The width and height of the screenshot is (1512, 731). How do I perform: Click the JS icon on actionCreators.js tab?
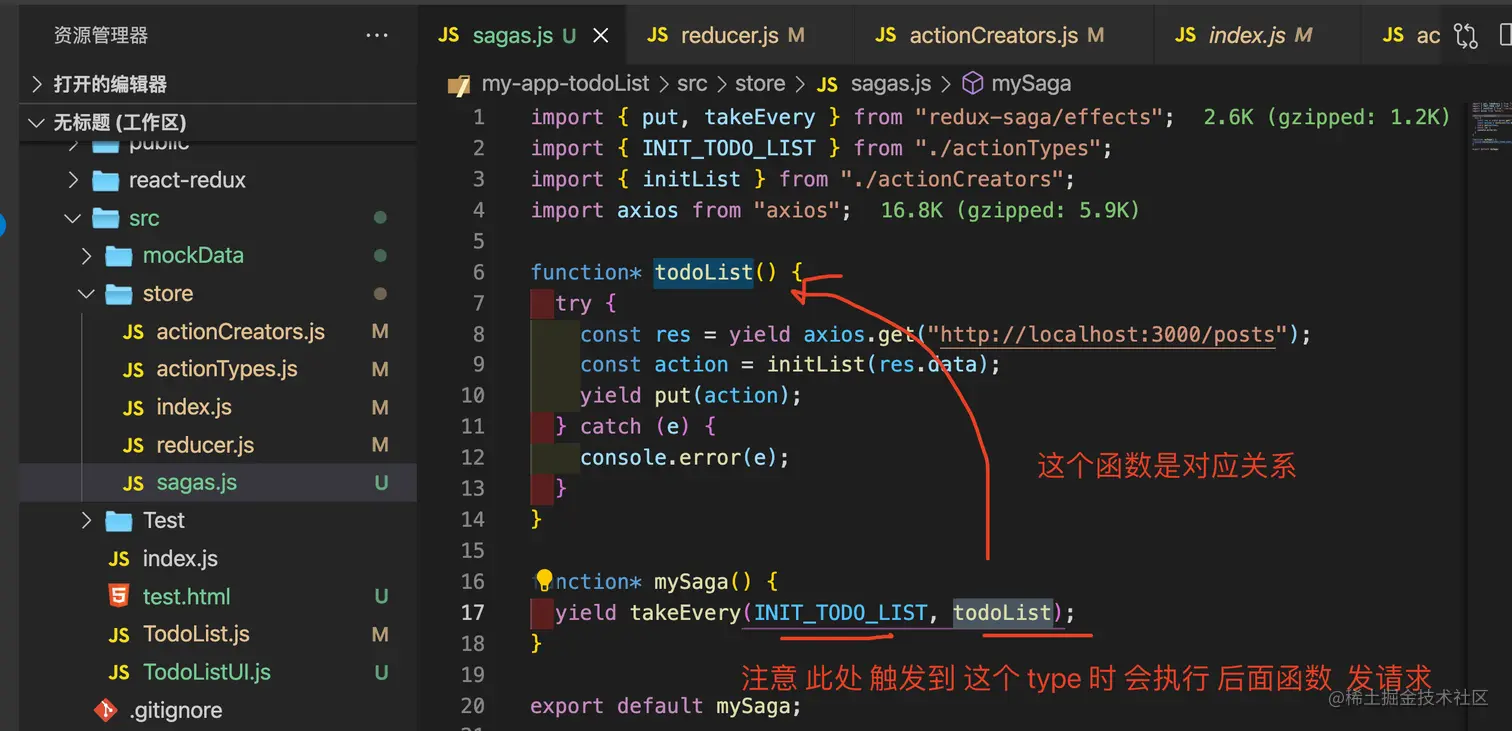point(885,35)
